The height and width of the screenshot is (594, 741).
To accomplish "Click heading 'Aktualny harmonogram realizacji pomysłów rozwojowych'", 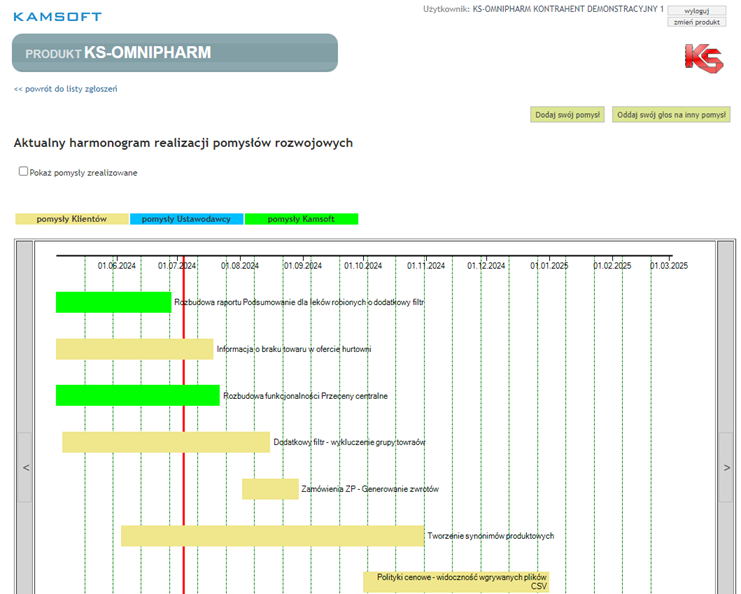I will [183, 143].
